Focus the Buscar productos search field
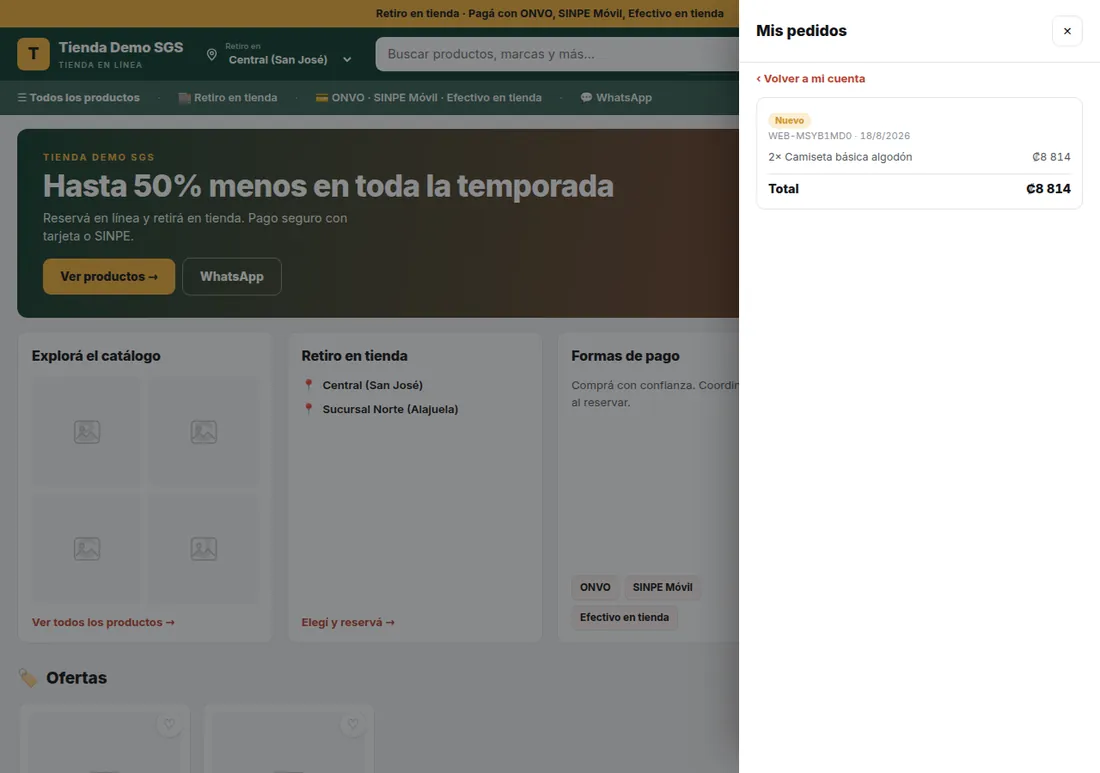Screen dimensions: 1100x773 click(x=557, y=54)
